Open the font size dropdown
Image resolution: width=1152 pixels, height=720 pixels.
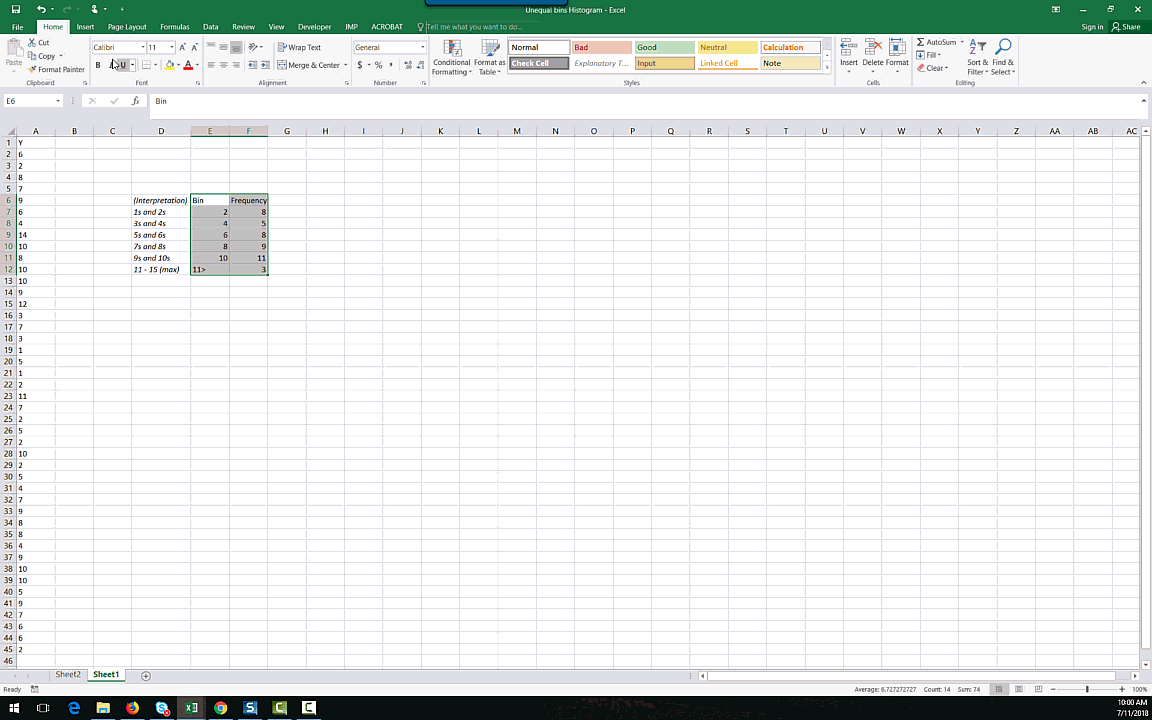(x=171, y=47)
